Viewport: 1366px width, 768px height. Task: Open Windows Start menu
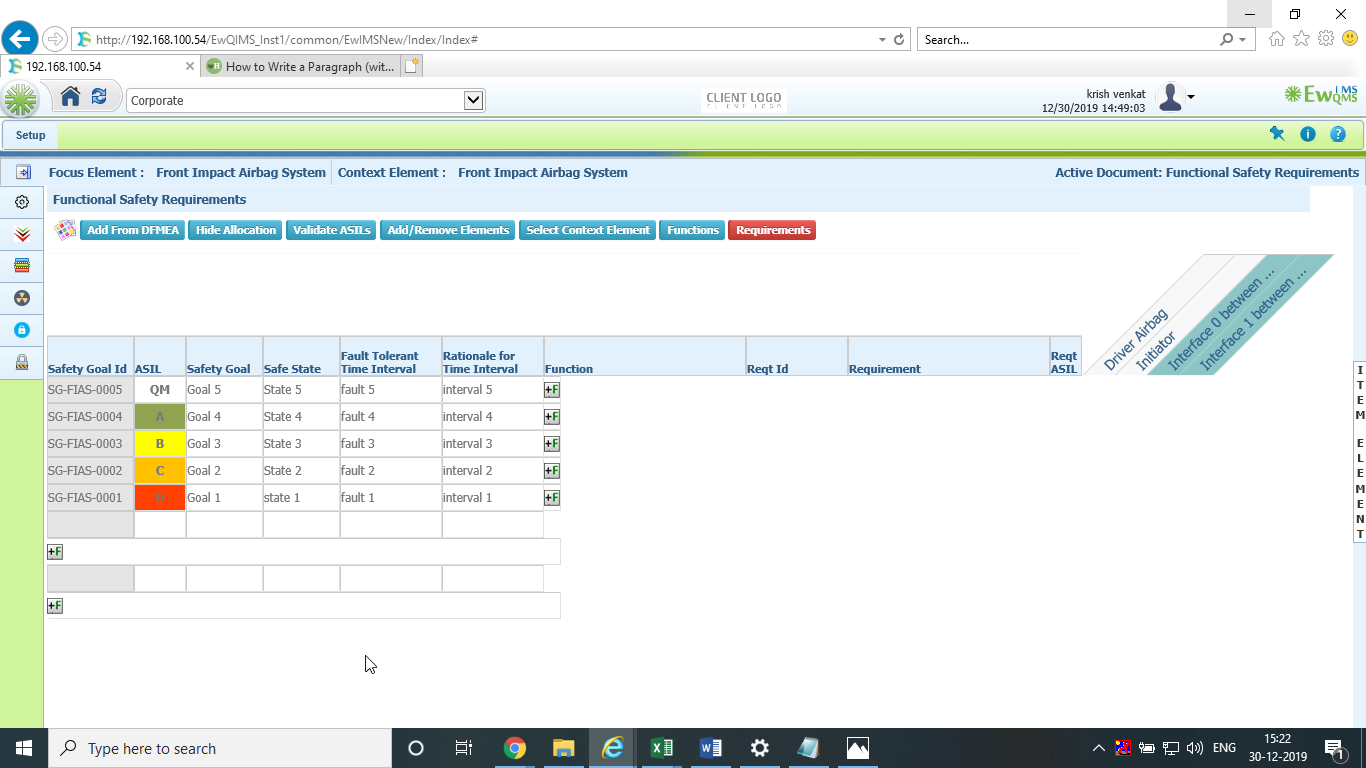coord(23,748)
